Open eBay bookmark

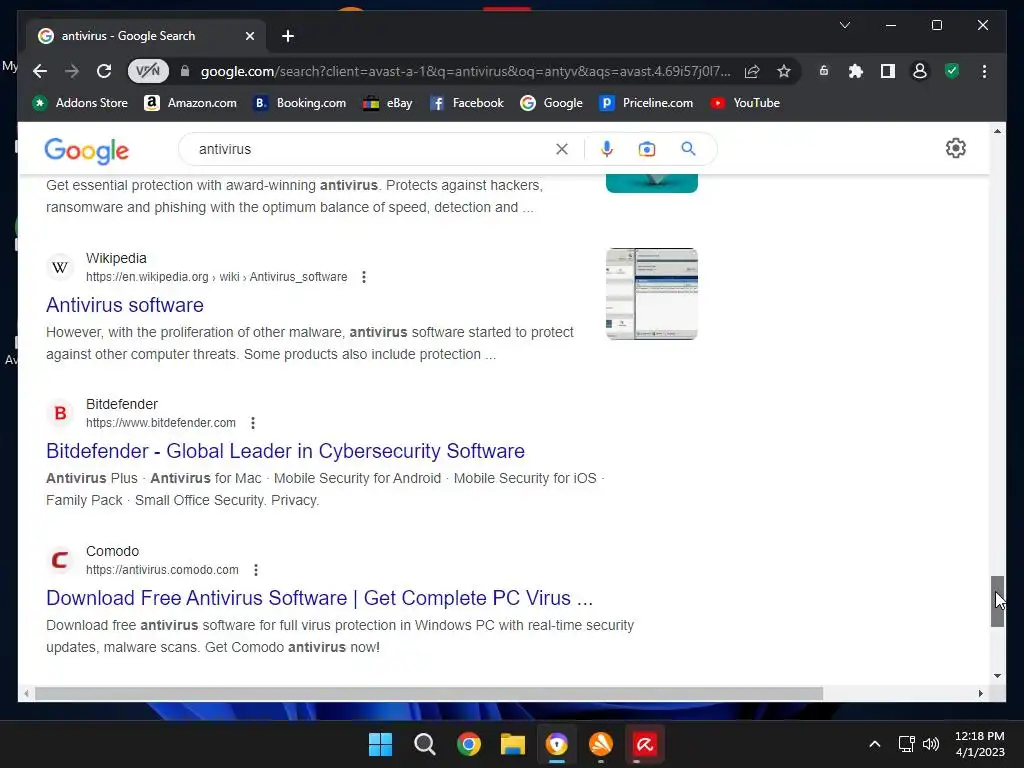pyautogui.click(x=388, y=103)
